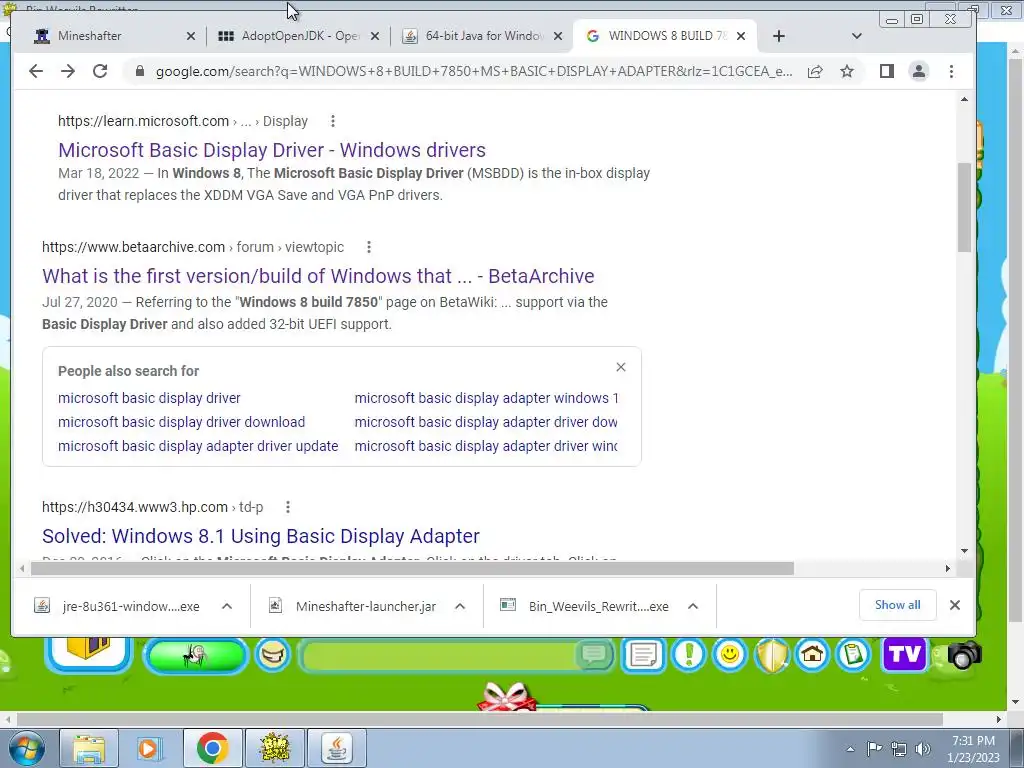Viewport: 1024px width, 768px height.
Task: Show hidden system tray icons
Action: tap(850, 749)
